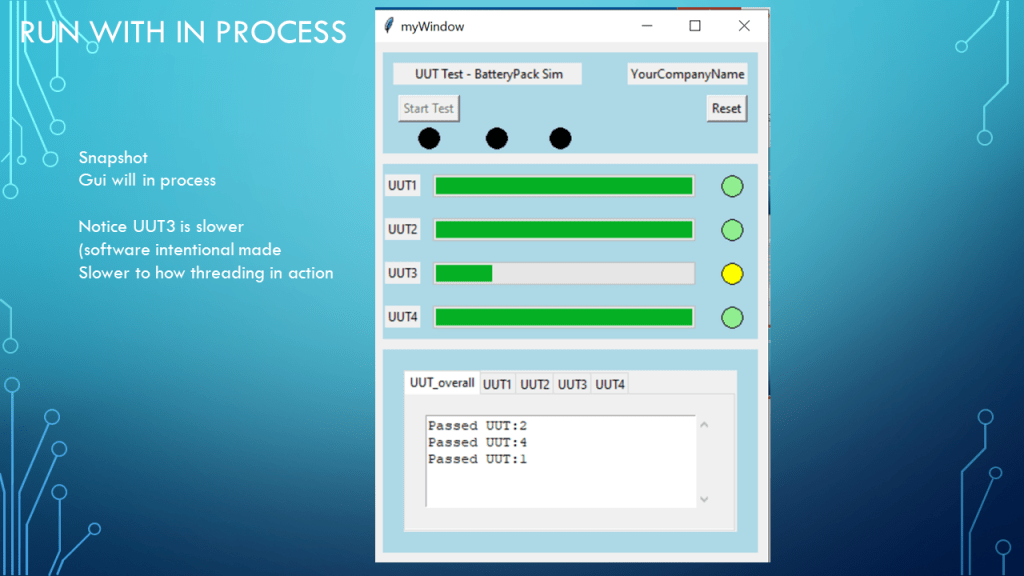Click the feather icon in myWindow title bar
The height and width of the screenshot is (576, 1024).
[x=389, y=27]
